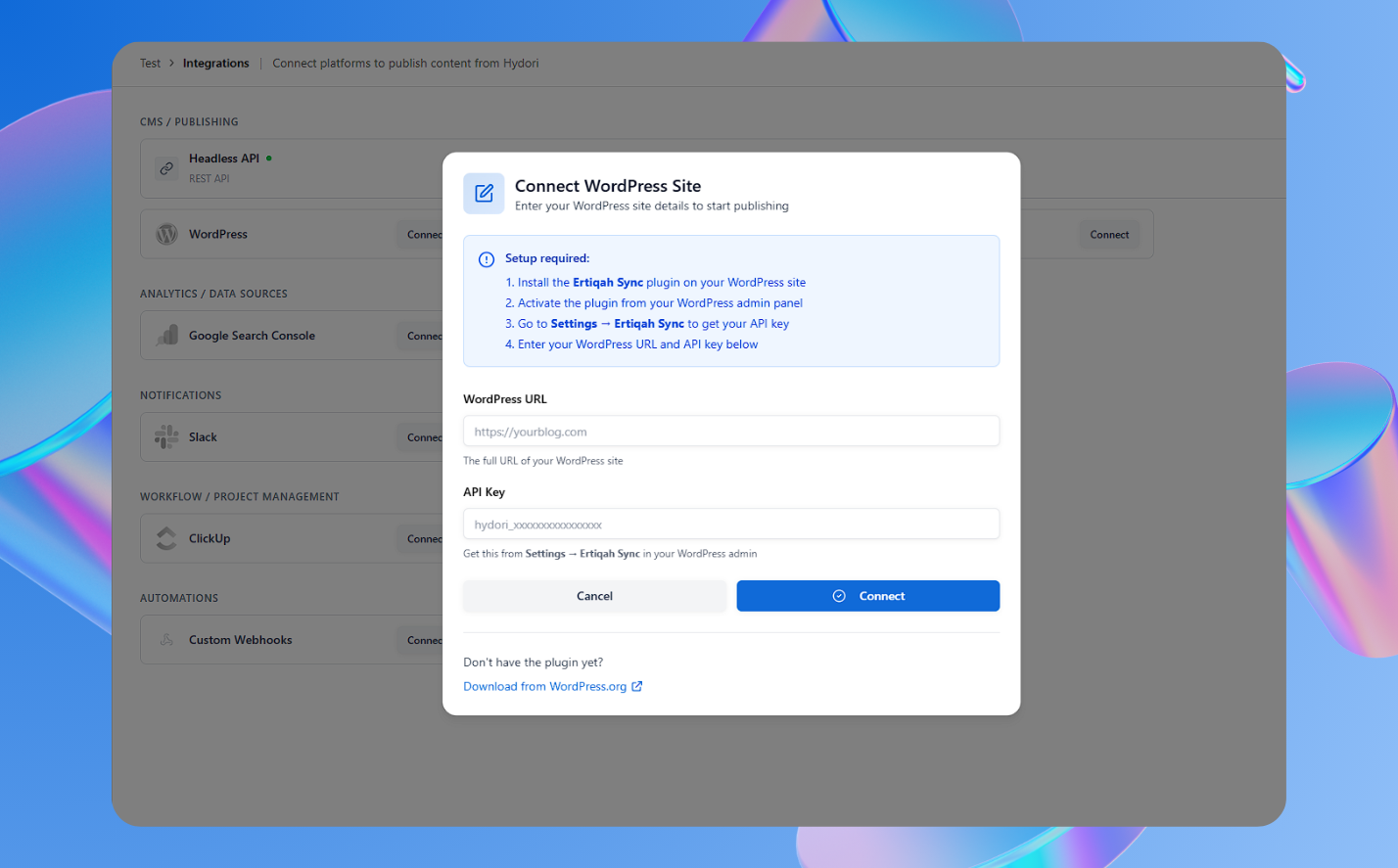This screenshot has height=868, width=1398.
Task: Click 'Install the Ertiqah Sync plugin' step text
Action: pos(656,283)
